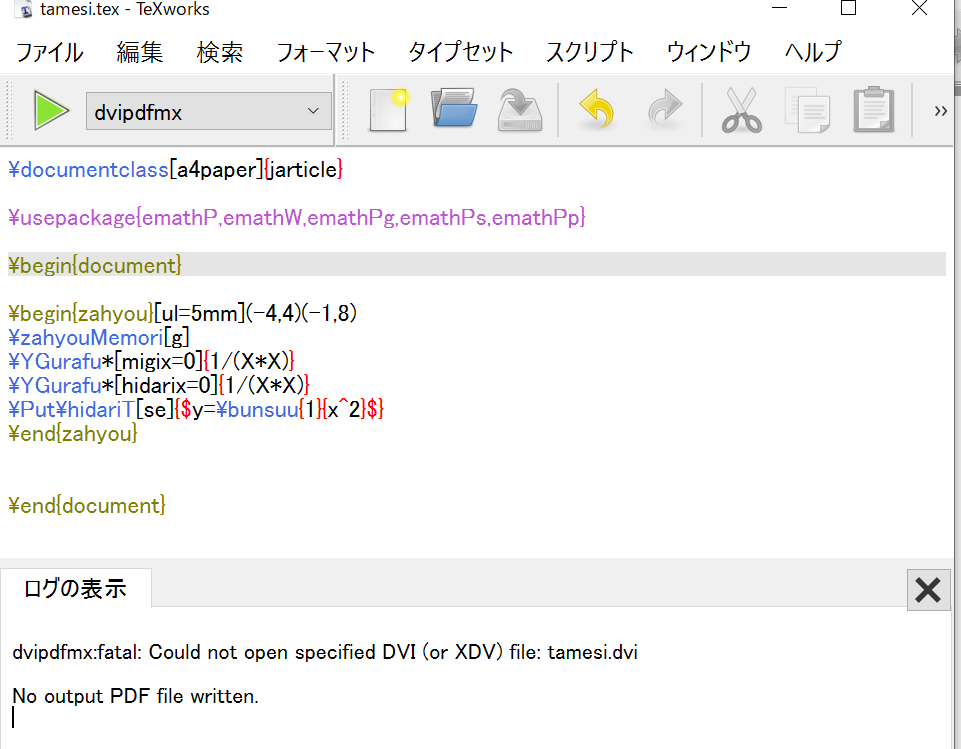This screenshot has width=961, height=749.
Task: Open the ファイル menu
Action: click(x=49, y=52)
